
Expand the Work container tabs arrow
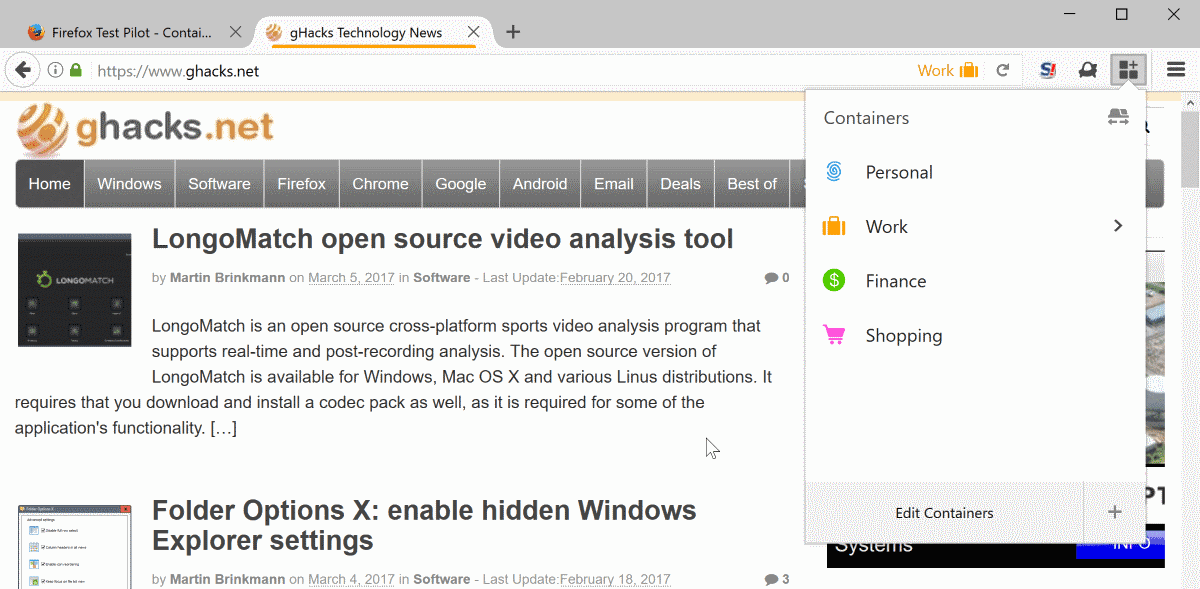point(1118,226)
